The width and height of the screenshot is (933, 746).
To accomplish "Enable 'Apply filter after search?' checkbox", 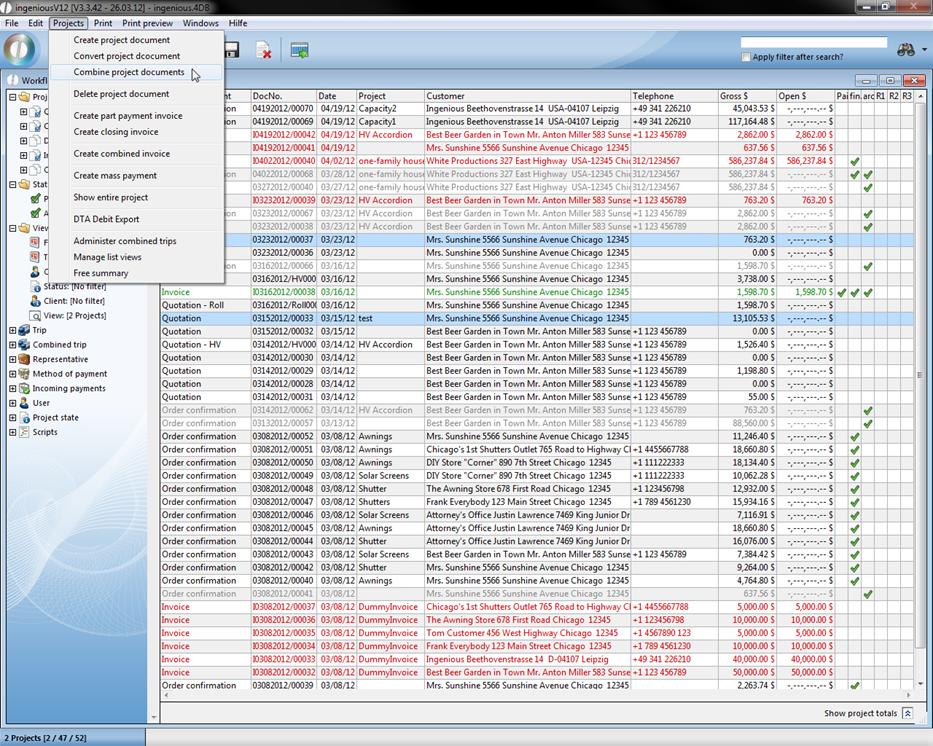I will (x=746, y=57).
